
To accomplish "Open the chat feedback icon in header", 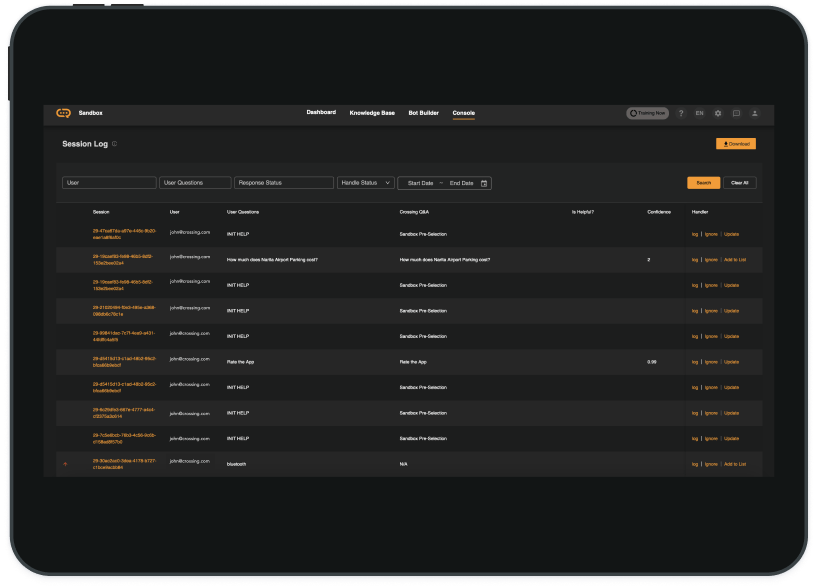I will pyautogui.click(x=737, y=113).
